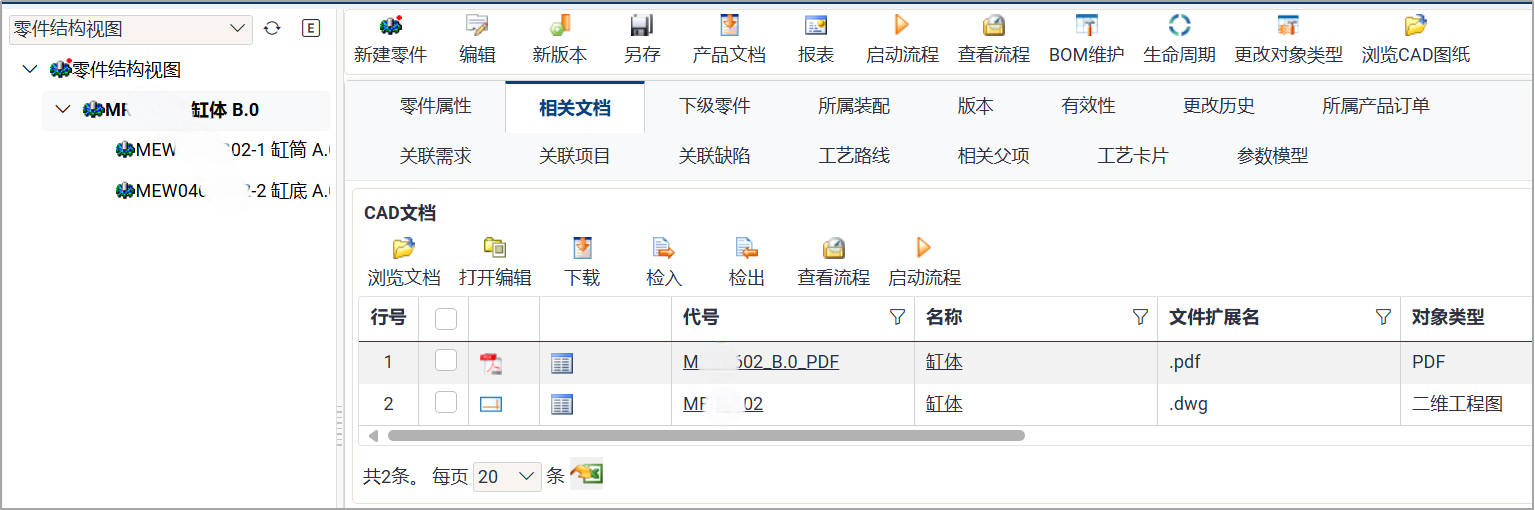This screenshot has height=510, width=1535.
Task: Click the horizontal scrollbar under the table
Action: pos(705,435)
